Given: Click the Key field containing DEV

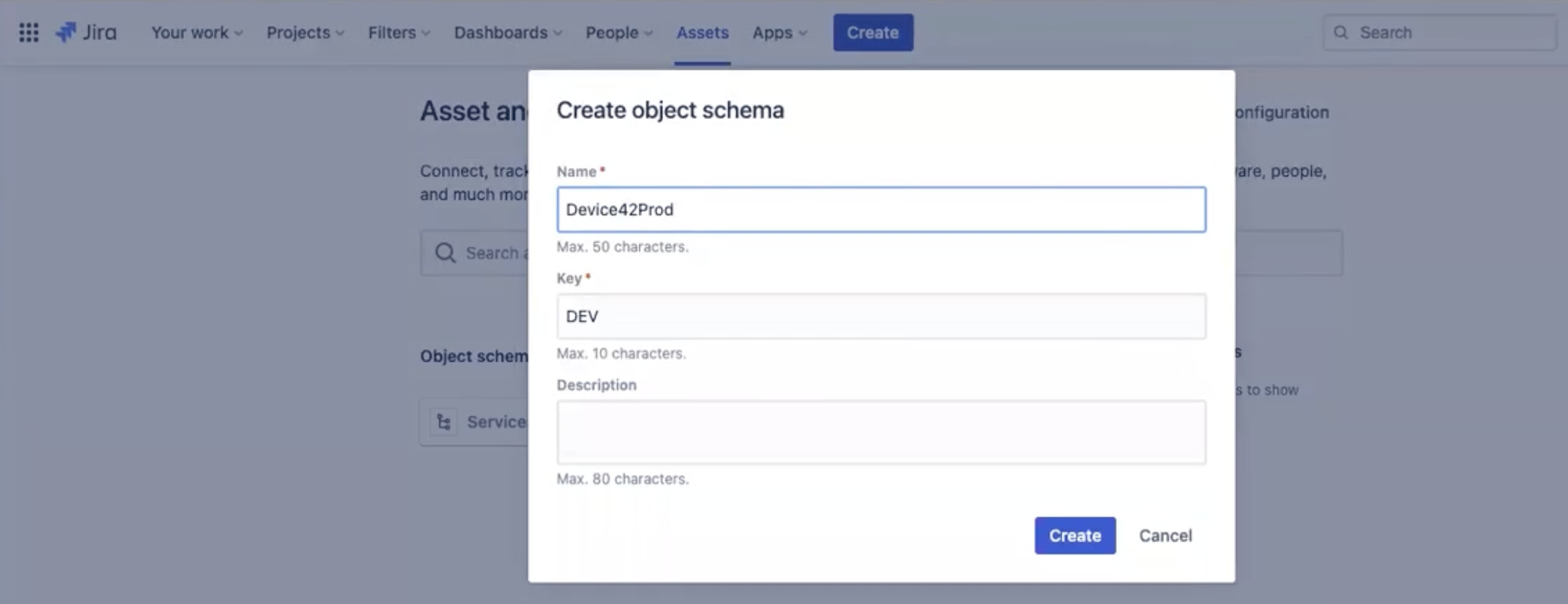Looking at the screenshot, I should 880,316.
